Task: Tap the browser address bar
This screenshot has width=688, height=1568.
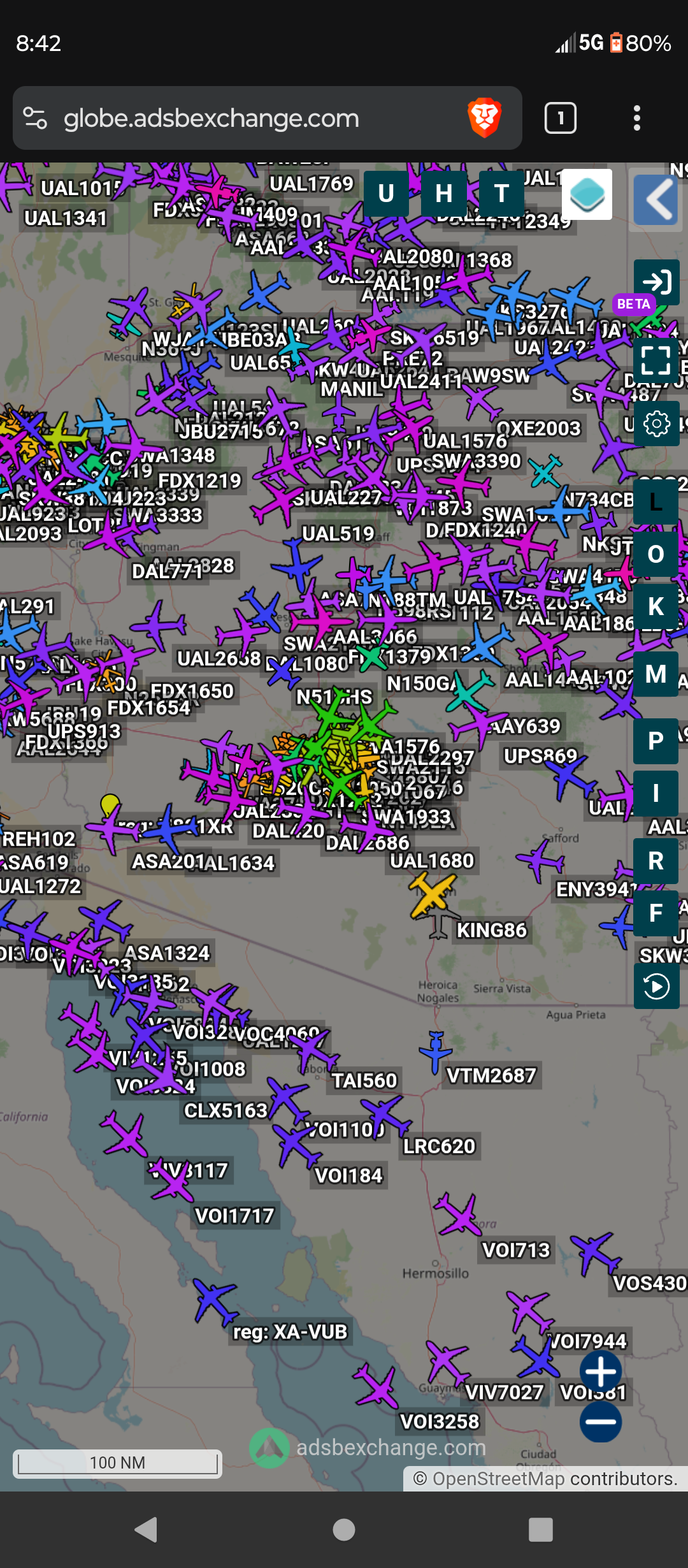Action: pos(268,118)
